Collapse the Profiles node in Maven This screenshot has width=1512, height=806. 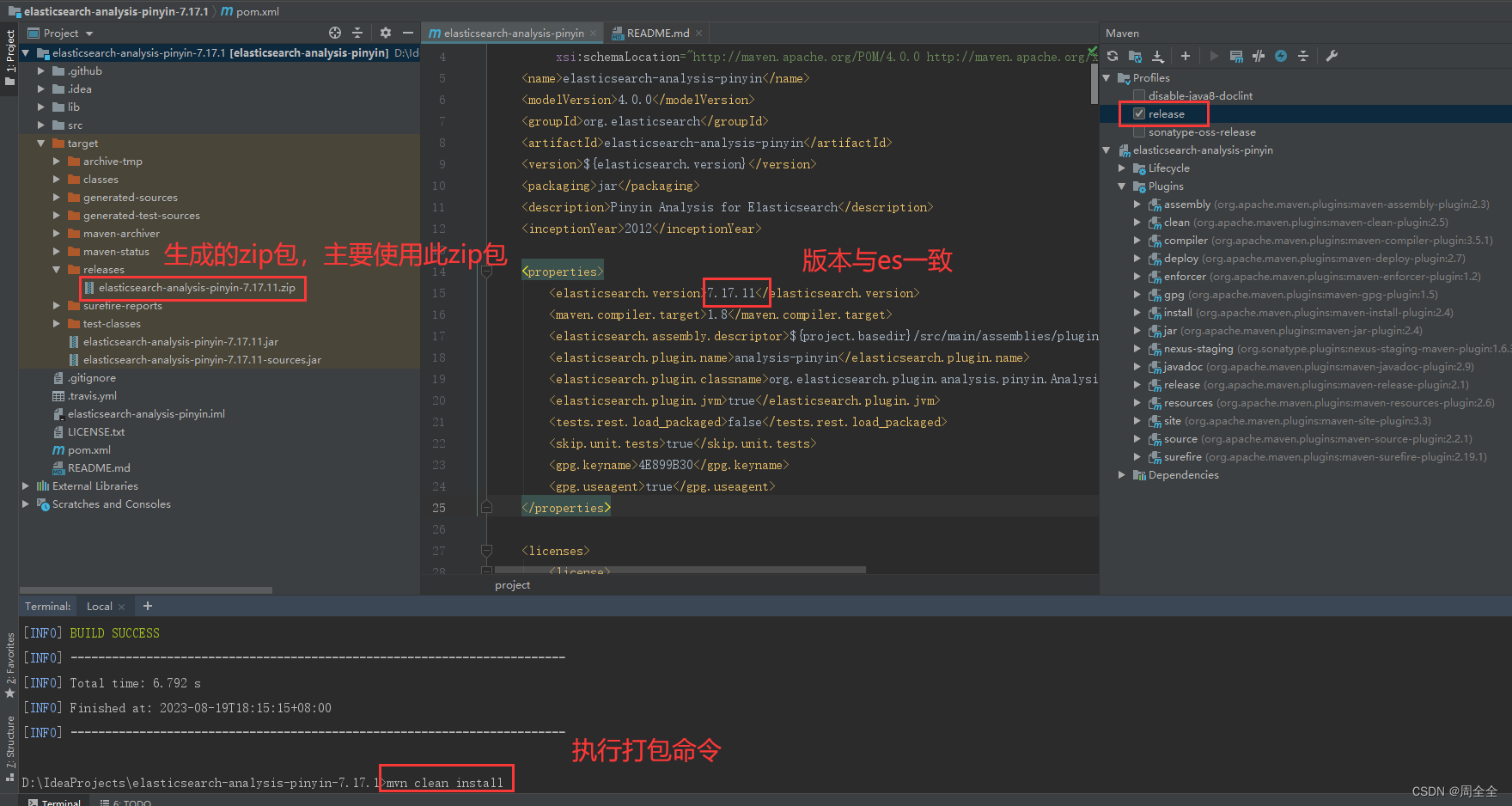click(x=1107, y=78)
